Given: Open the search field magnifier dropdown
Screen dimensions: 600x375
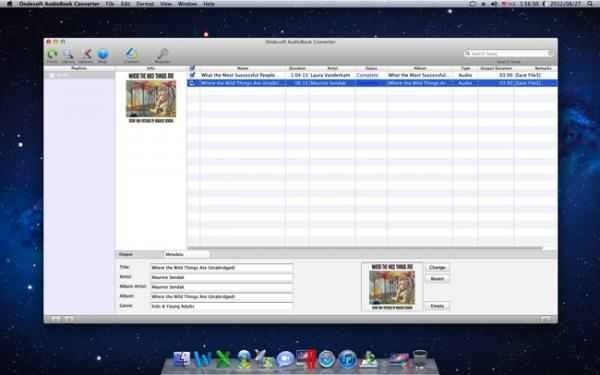Looking at the screenshot, I should (467, 54).
